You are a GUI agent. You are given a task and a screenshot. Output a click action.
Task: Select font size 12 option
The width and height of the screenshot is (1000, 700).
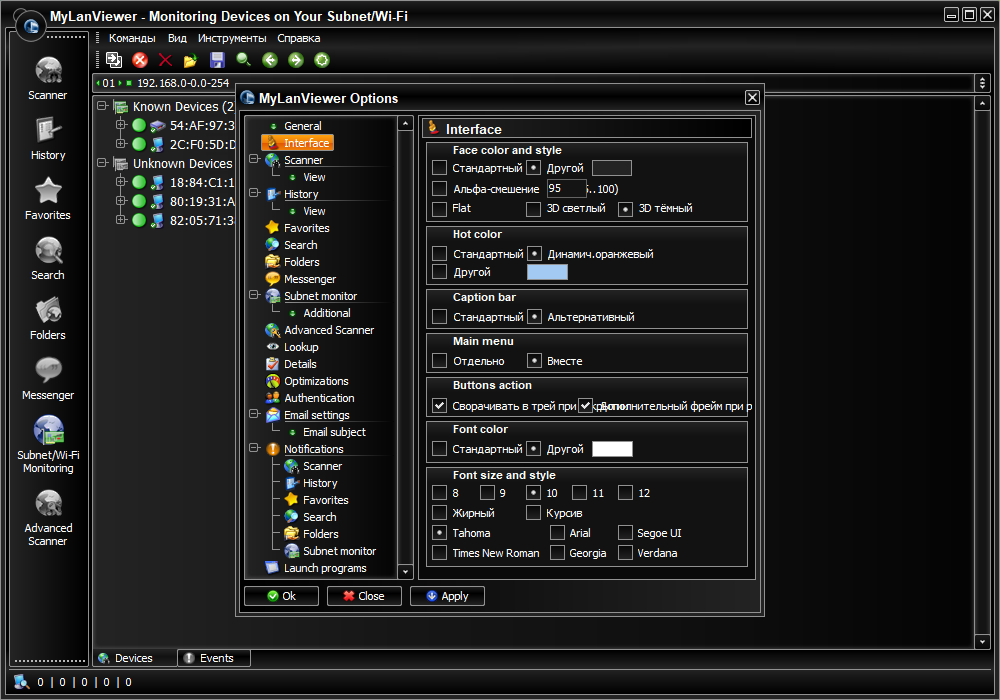click(626, 493)
